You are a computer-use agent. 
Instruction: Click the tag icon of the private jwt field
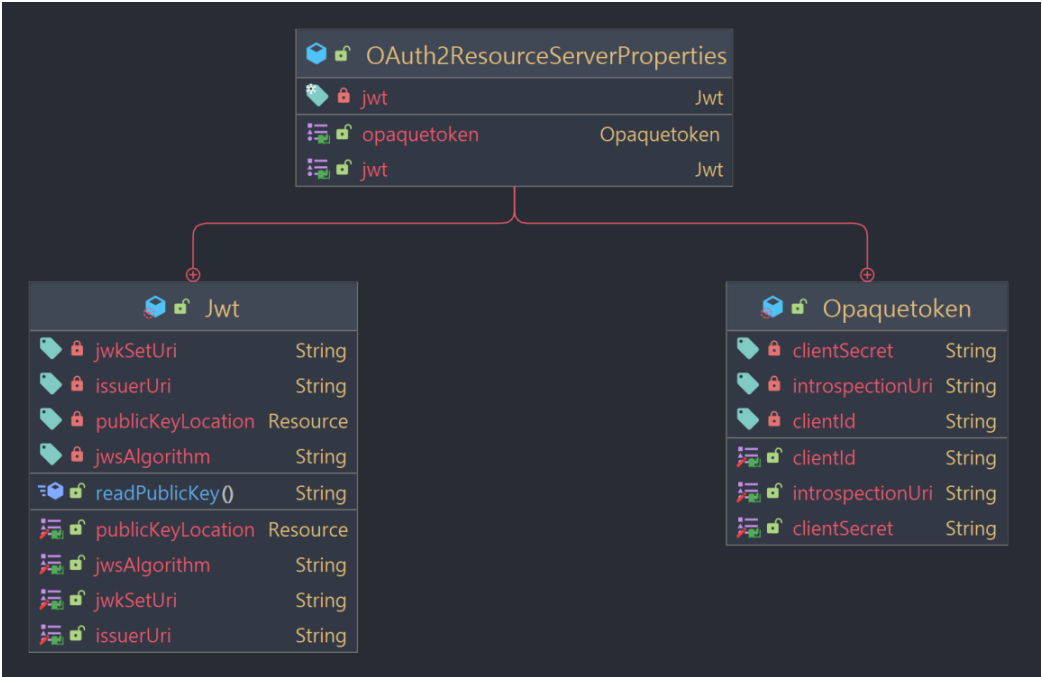[317, 96]
